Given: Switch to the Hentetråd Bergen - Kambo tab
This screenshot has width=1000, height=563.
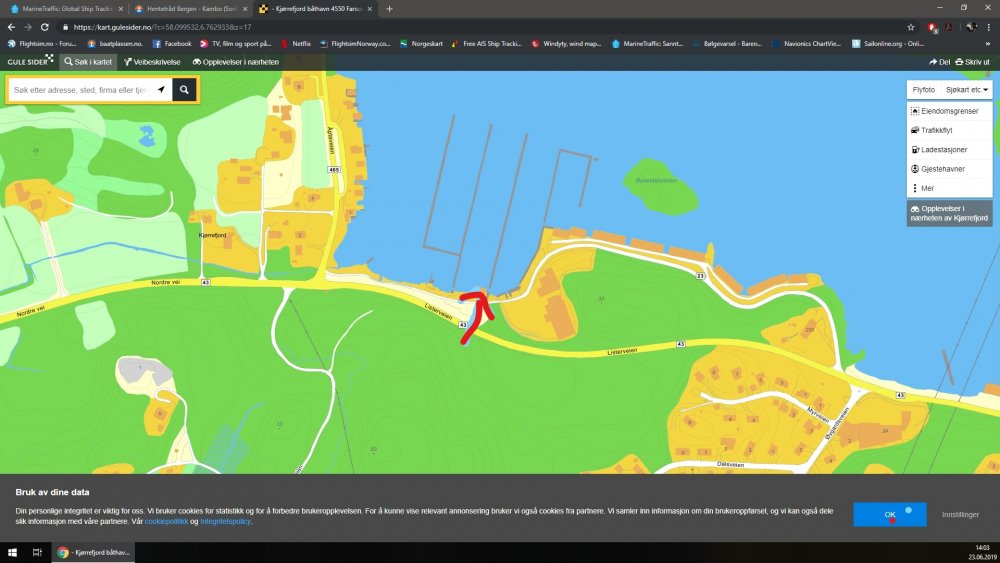Looking at the screenshot, I should [189, 9].
